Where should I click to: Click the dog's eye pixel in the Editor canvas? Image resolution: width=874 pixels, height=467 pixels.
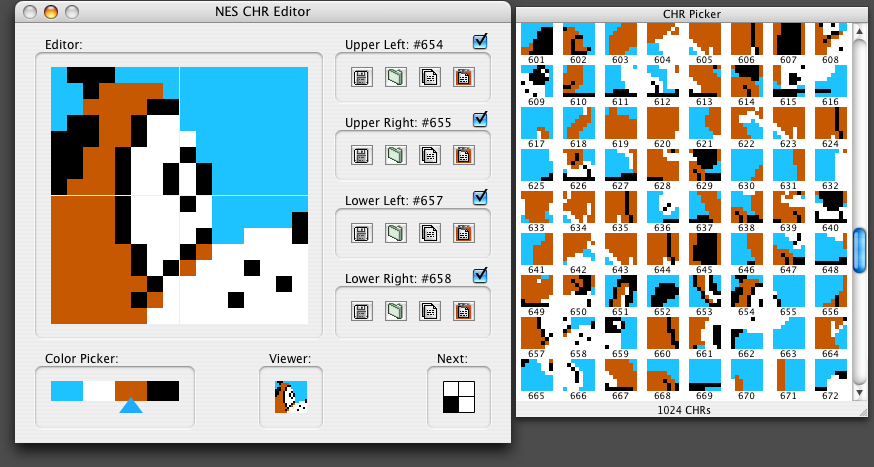pos(188,179)
